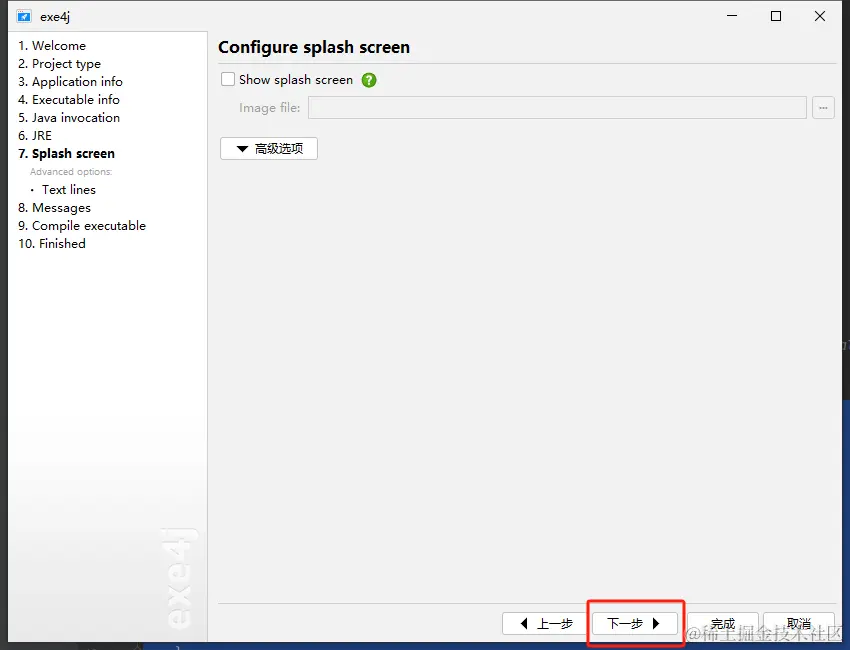Click the green help icon beside Show splash screen
Image resolution: width=850 pixels, height=650 pixels.
(369, 80)
